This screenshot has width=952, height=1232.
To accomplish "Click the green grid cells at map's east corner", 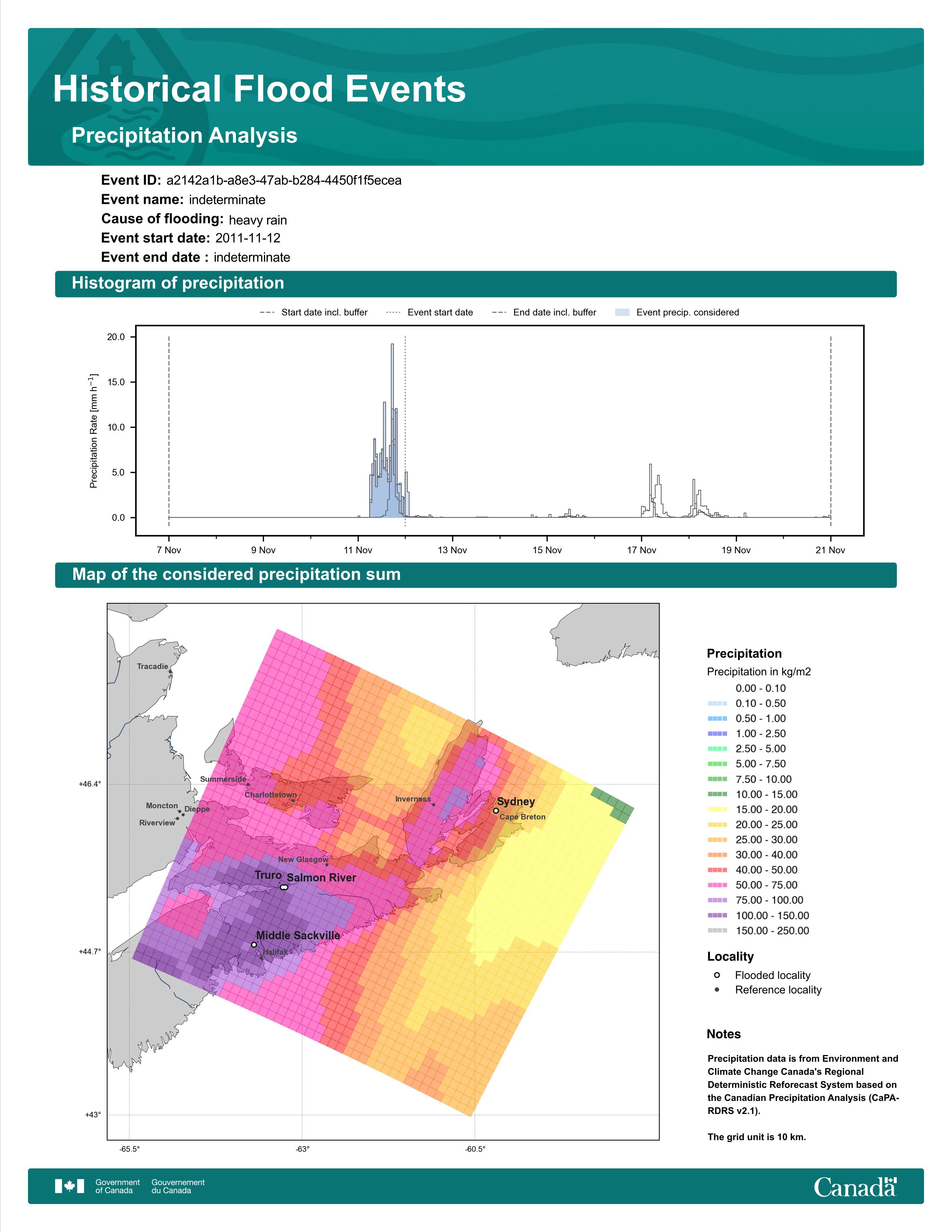I will [613, 805].
